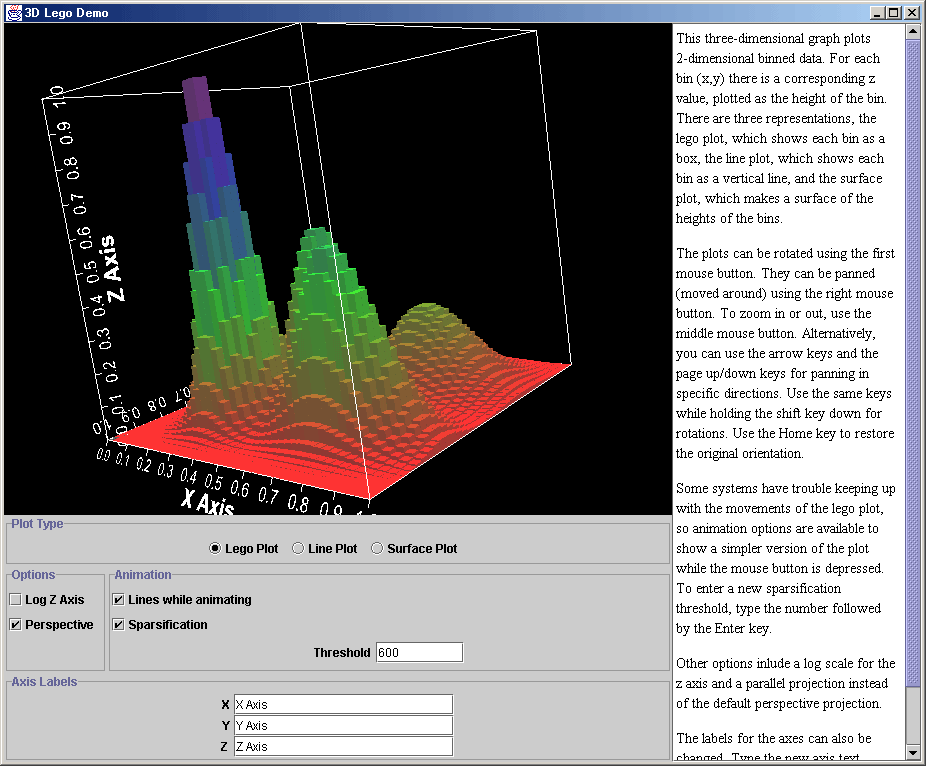Viewport: 926px width, 766px height.
Task: Click the Threshold field containing 600
Action: [419, 652]
